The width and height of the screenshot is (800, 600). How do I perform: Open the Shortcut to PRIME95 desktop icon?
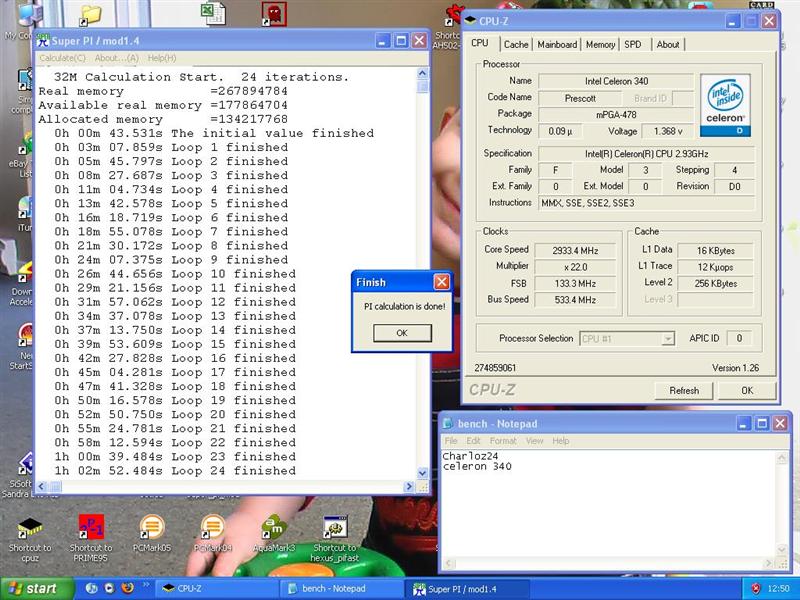[91, 538]
